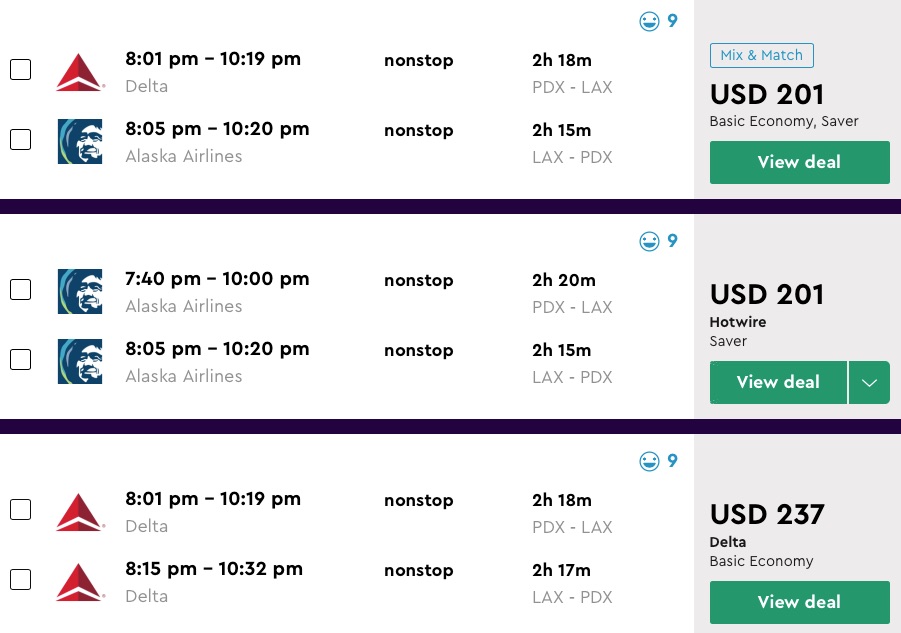This screenshot has height=633, width=901.
Task: Click the Delta logo on 8:01 pm first result
Action: coord(80,72)
